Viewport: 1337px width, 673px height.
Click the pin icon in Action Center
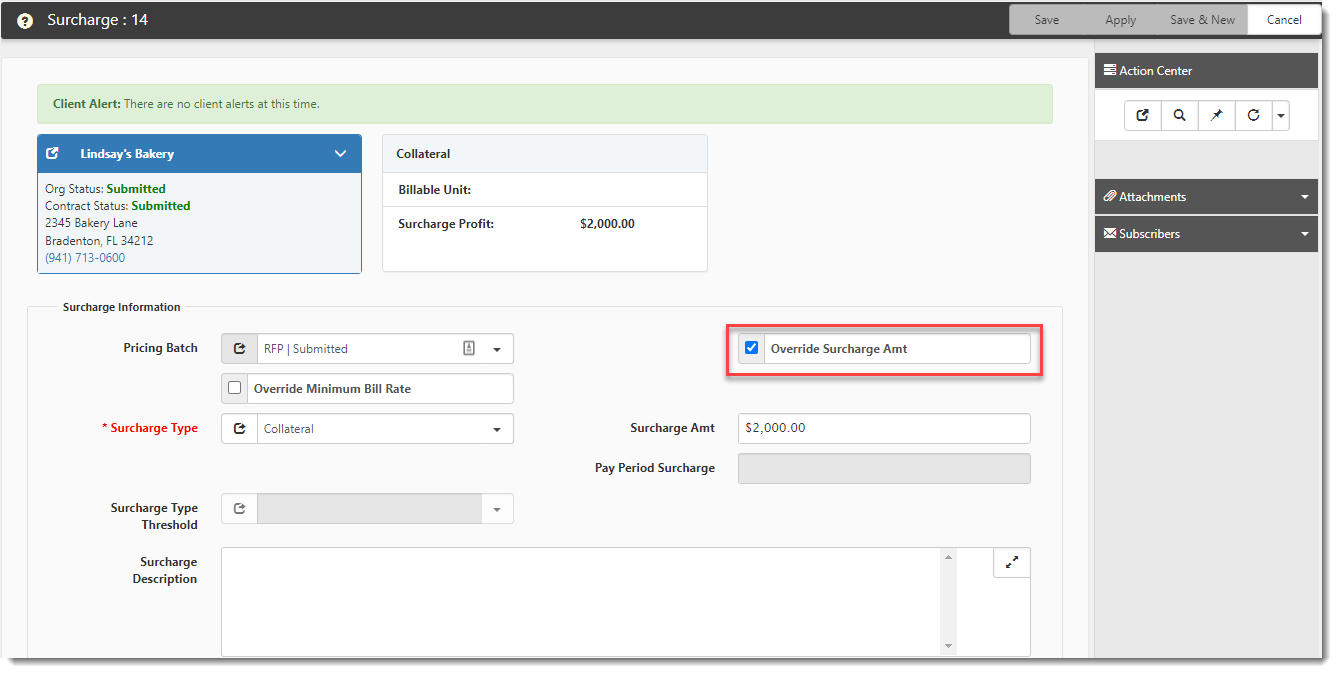pyautogui.click(x=1217, y=116)
